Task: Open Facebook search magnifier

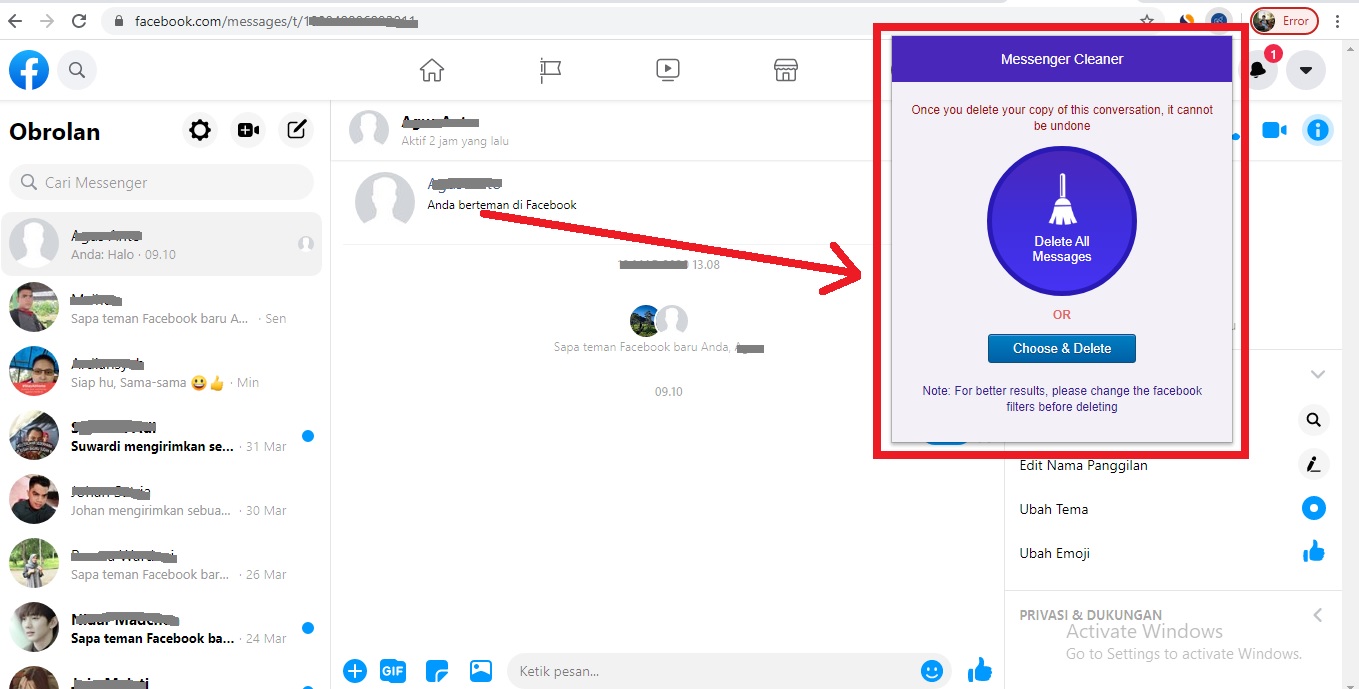Action: [77, 70]
